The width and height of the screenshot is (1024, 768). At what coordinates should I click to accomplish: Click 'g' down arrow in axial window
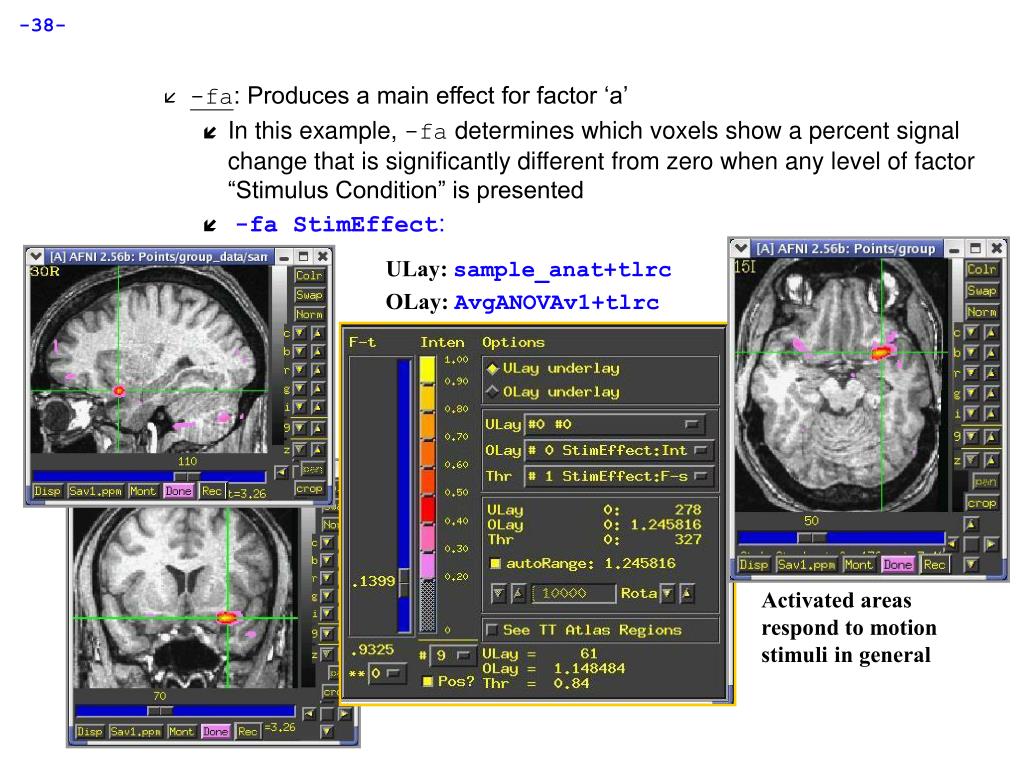click(972, 393)
